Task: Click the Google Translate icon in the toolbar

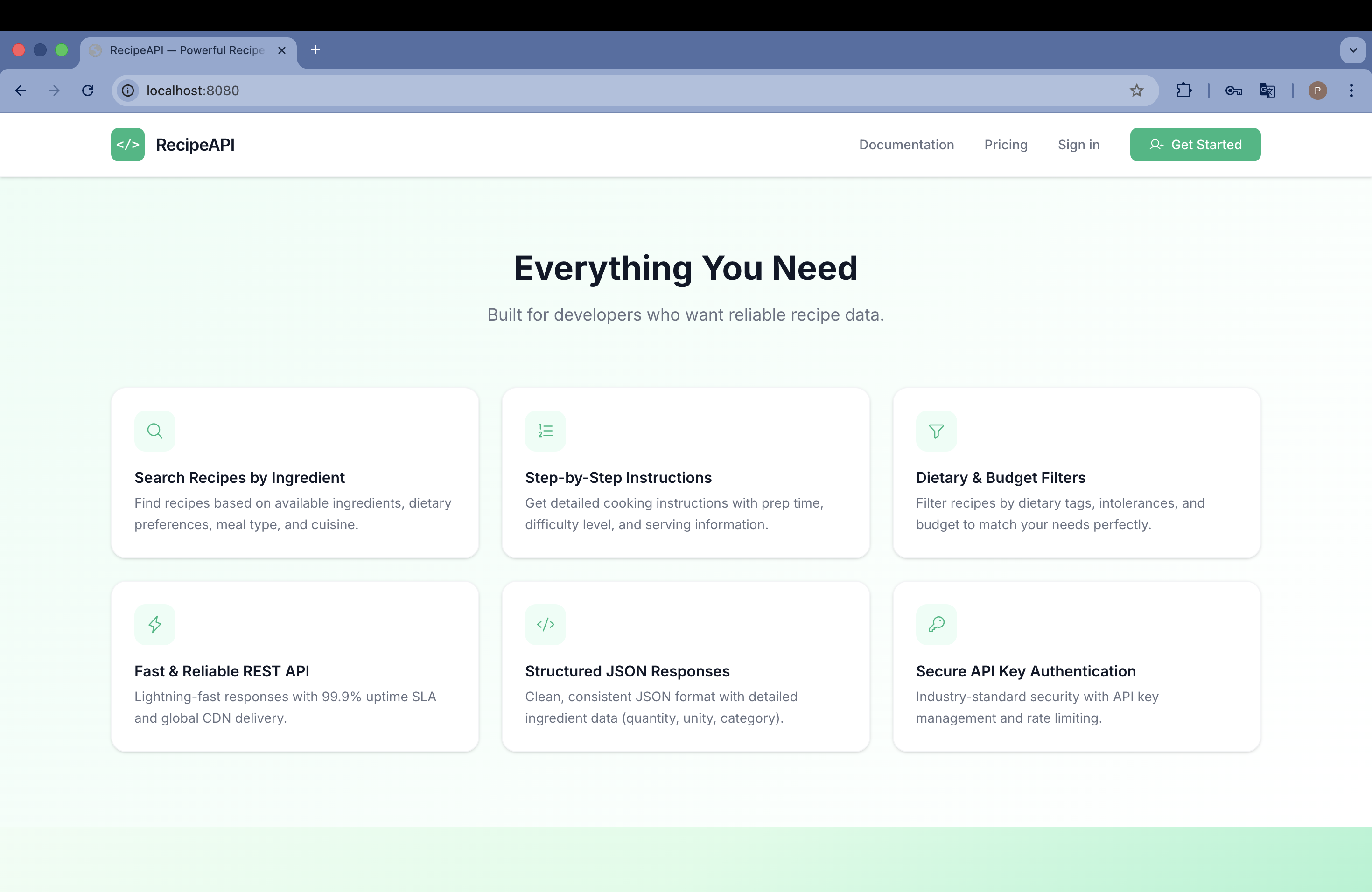Action: (1266, 91)
